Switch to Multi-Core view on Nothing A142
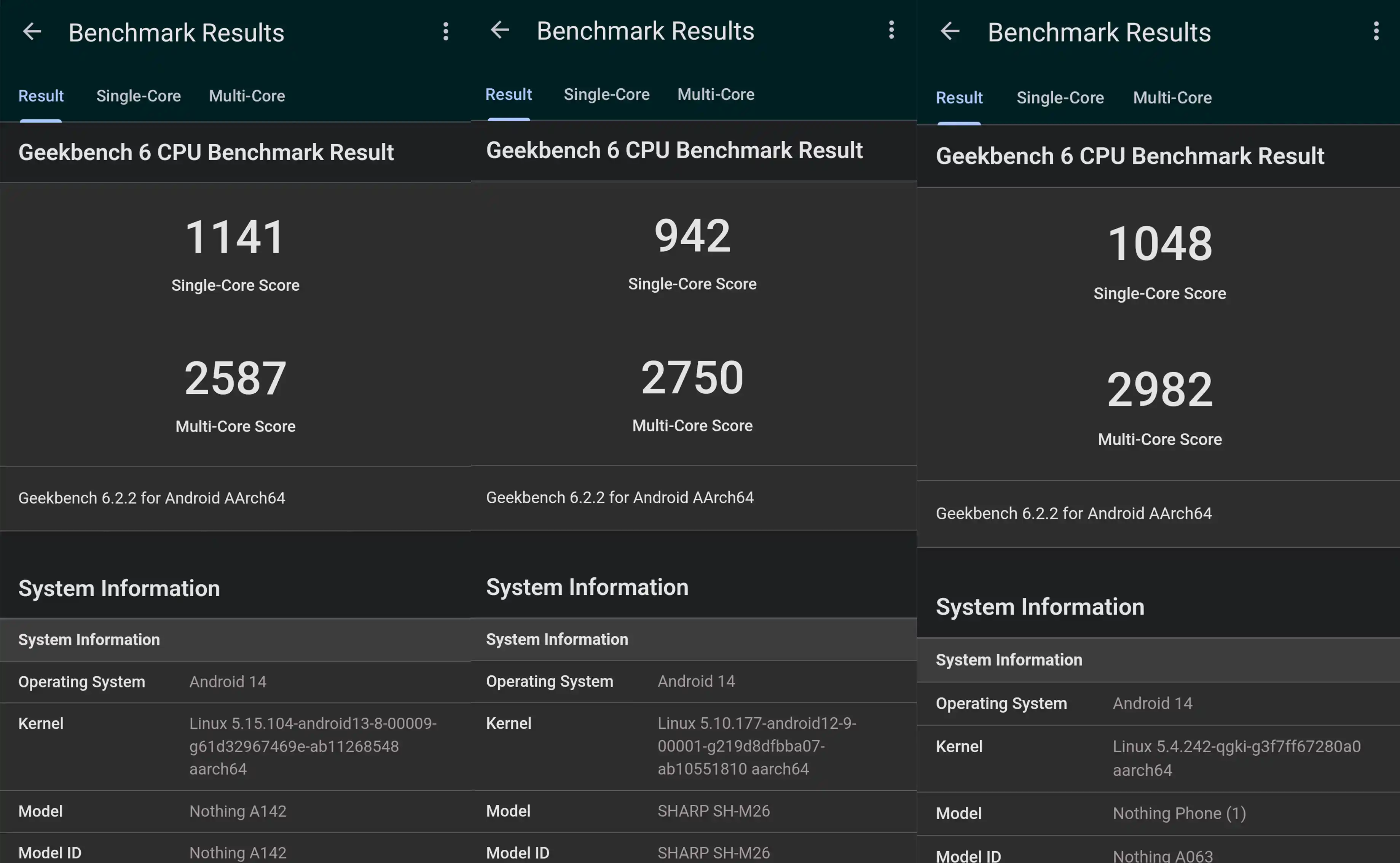The height and width of the screenshot is (863, 1400). pos(247,96)
